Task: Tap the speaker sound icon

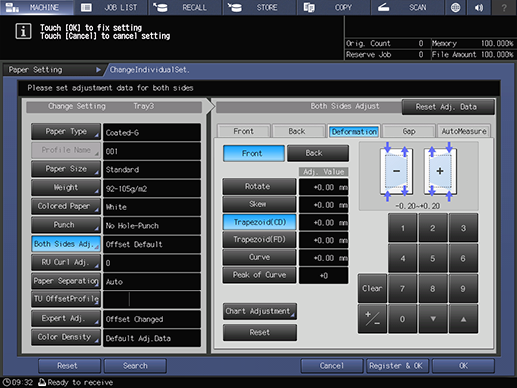Action: tap(479, 7)
